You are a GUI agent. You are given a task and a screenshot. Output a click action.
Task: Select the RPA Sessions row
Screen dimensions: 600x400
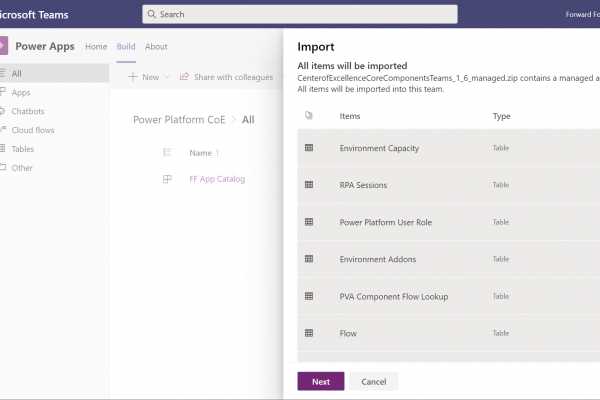[x=448, y=185]
